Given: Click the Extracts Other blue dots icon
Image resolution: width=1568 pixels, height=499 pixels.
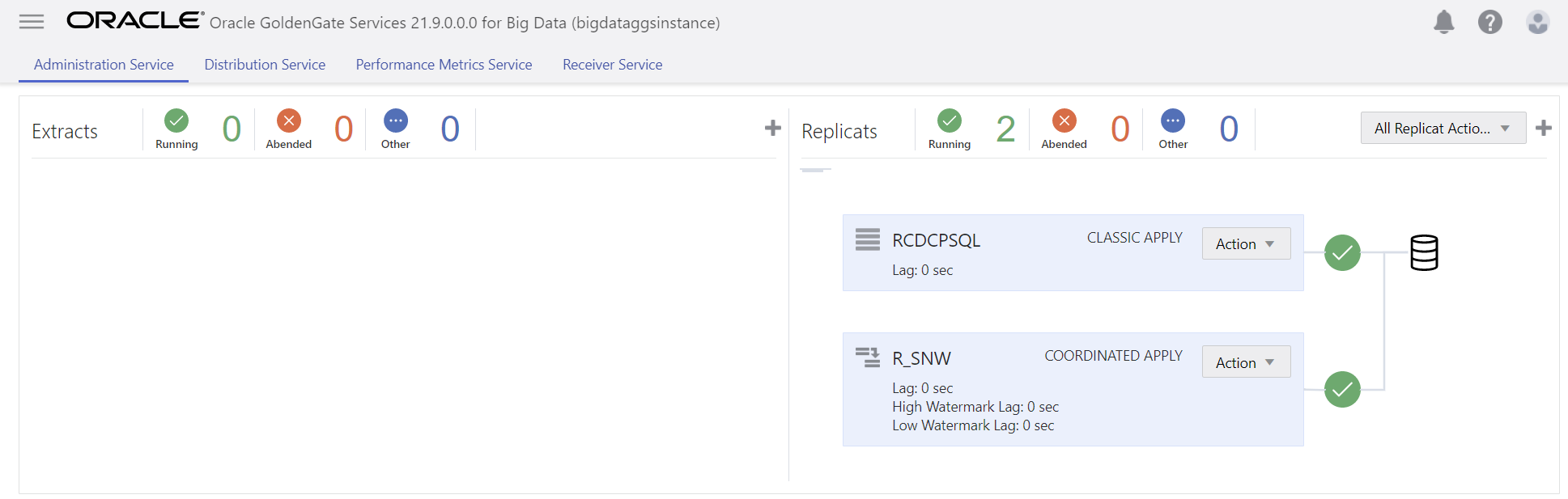Looking at the screenshot, I should tap(396, 121).
